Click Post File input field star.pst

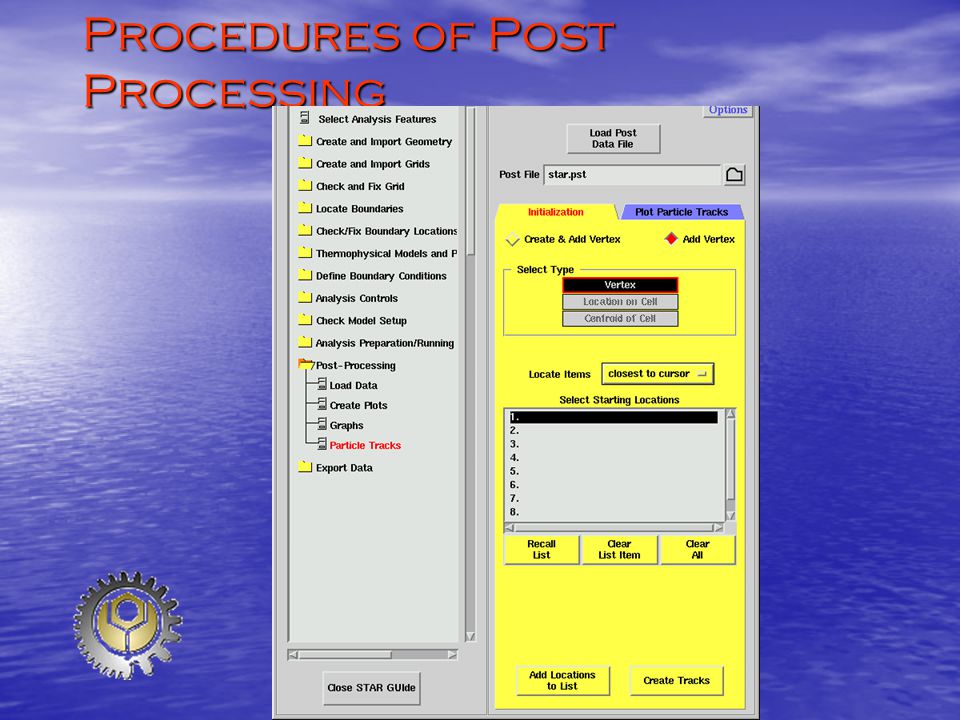click(x=632, y=174)
